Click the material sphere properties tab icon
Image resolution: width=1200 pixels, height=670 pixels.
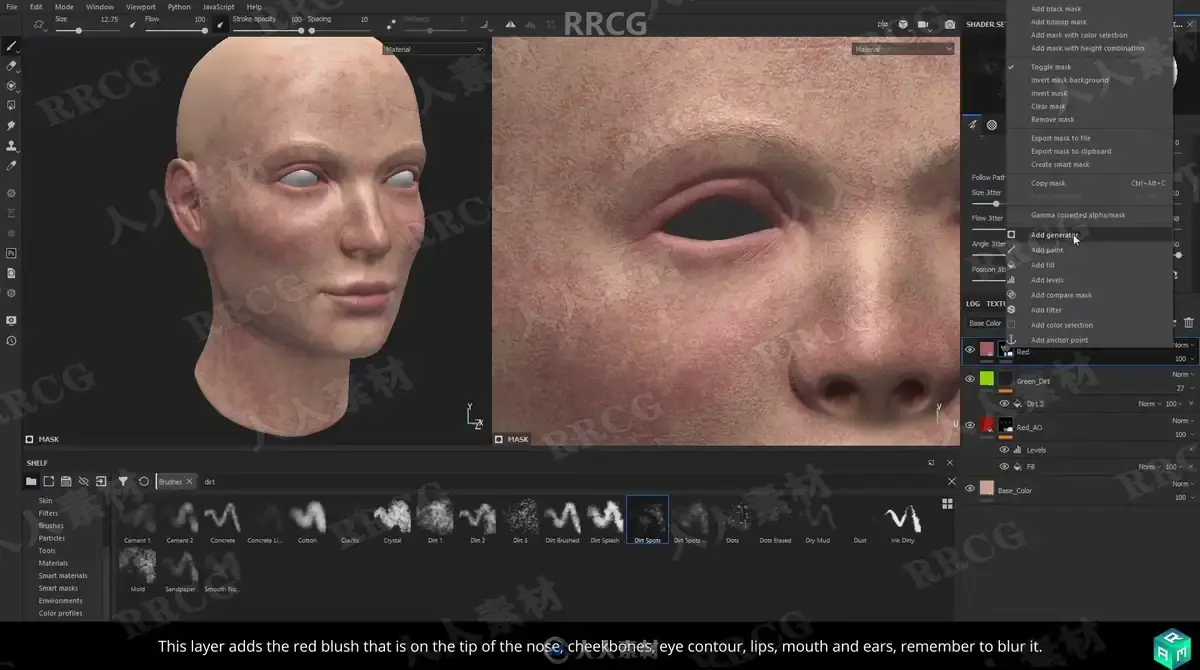[992, 125]
